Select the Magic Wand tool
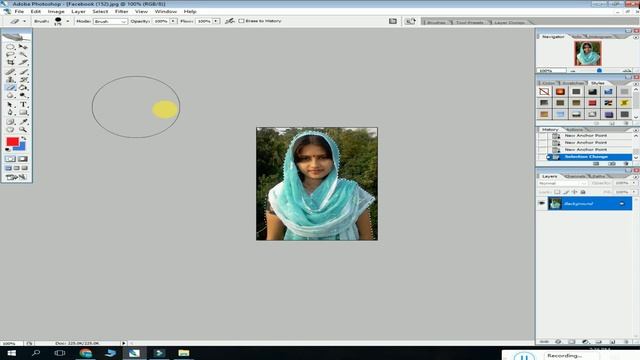 click(23, 54)
